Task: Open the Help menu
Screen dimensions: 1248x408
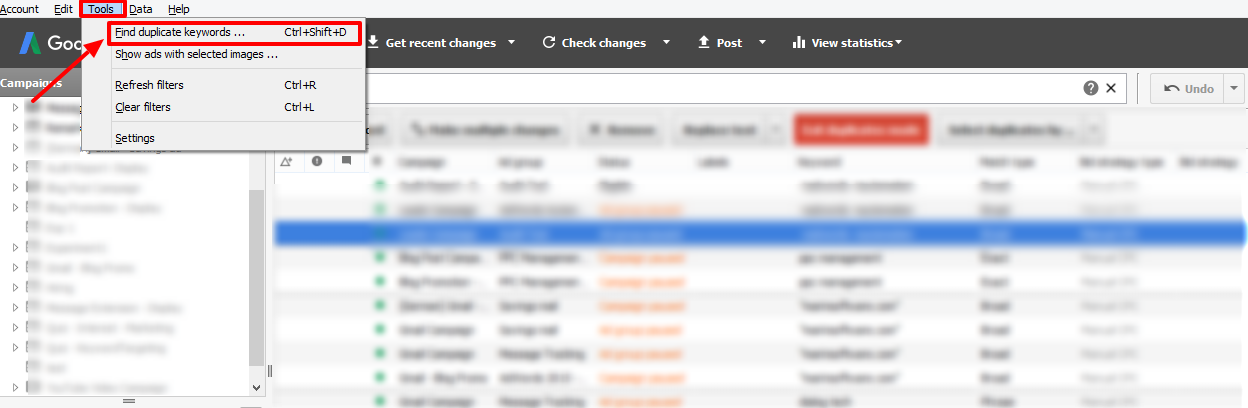Action: [x=179, y=9]
